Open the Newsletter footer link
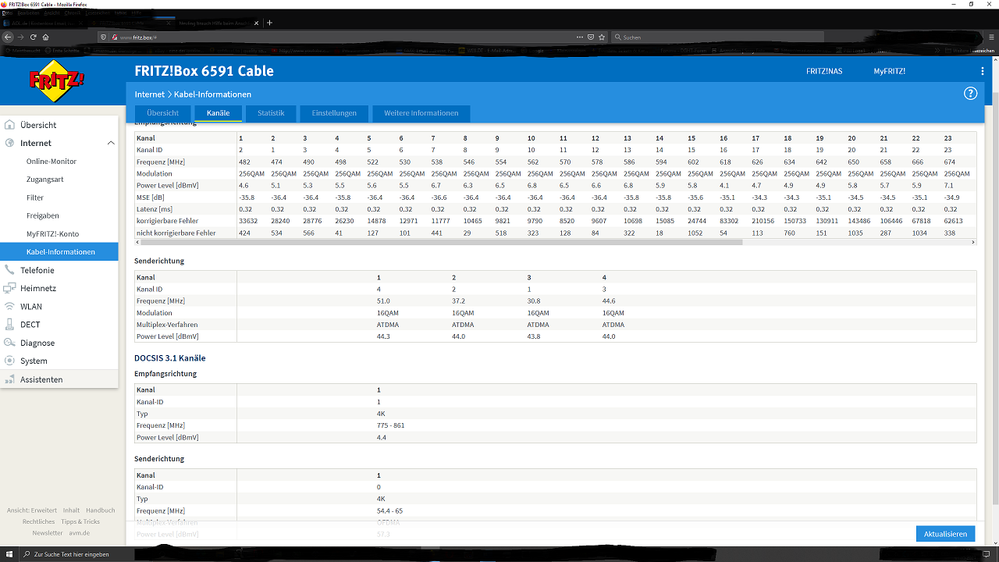This screenshot has width=999, height=562. (x=47, y=533)
